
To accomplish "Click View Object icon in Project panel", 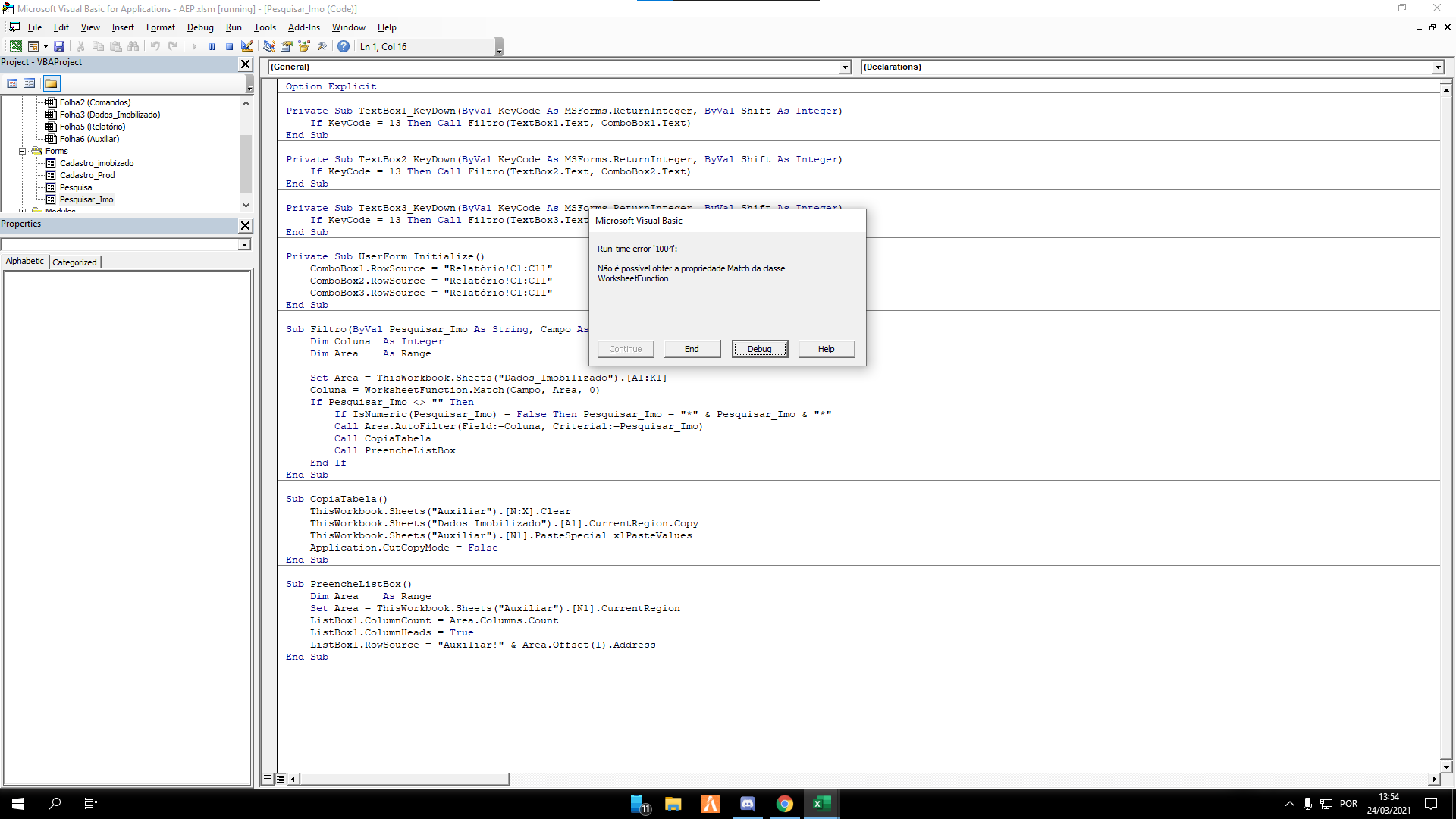I will coord(29,83).
